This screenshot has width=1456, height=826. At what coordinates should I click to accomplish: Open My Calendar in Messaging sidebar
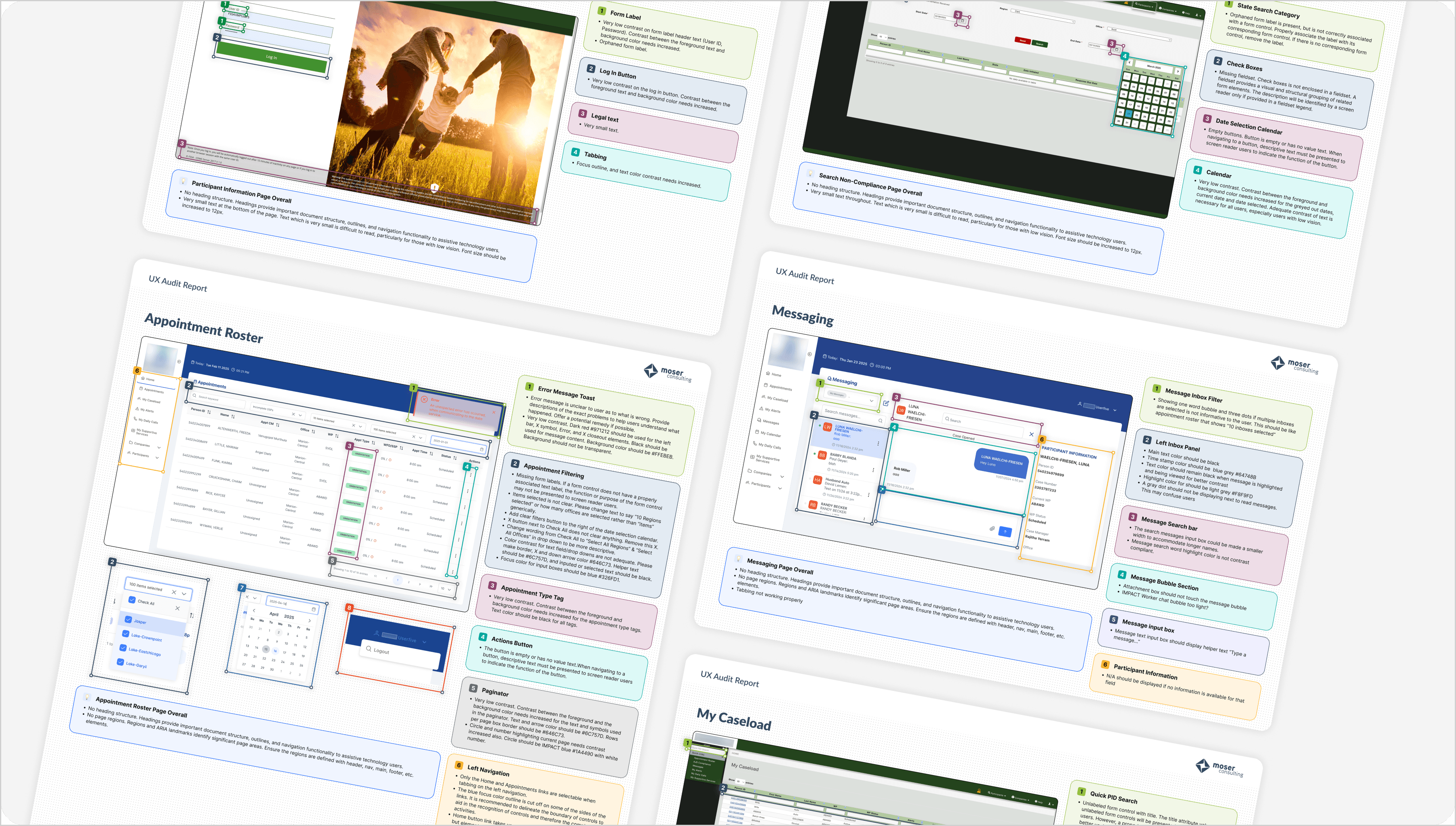tap(771, 434)
